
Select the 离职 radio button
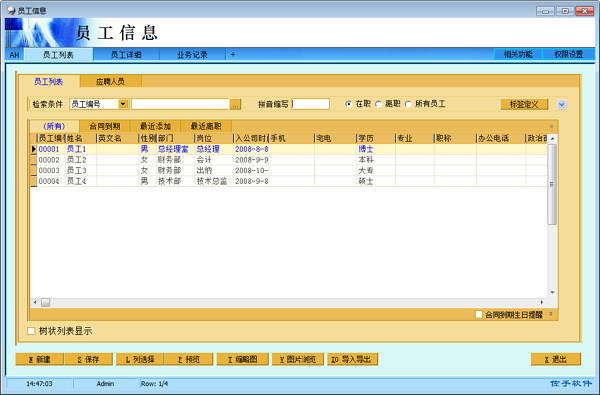click(378, 104)
